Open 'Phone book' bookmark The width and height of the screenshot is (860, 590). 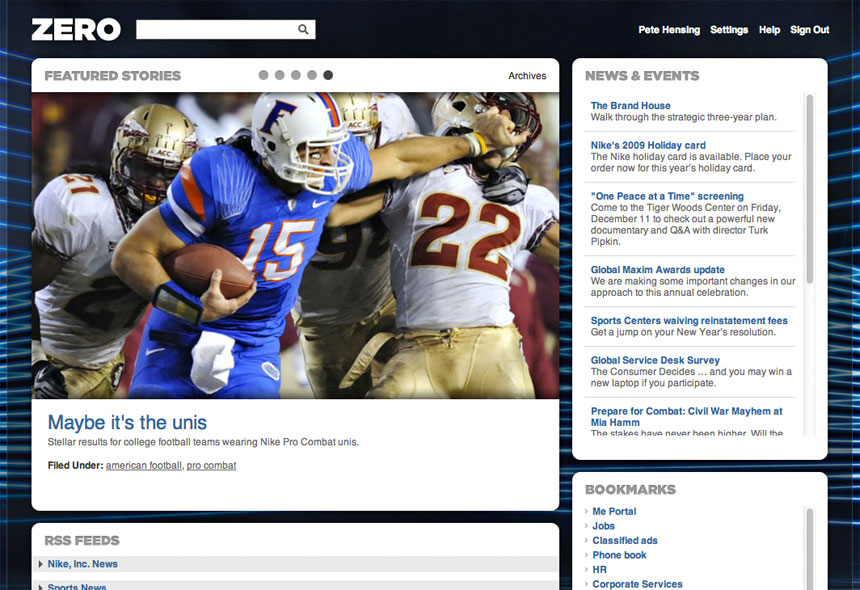coord(619,555)
